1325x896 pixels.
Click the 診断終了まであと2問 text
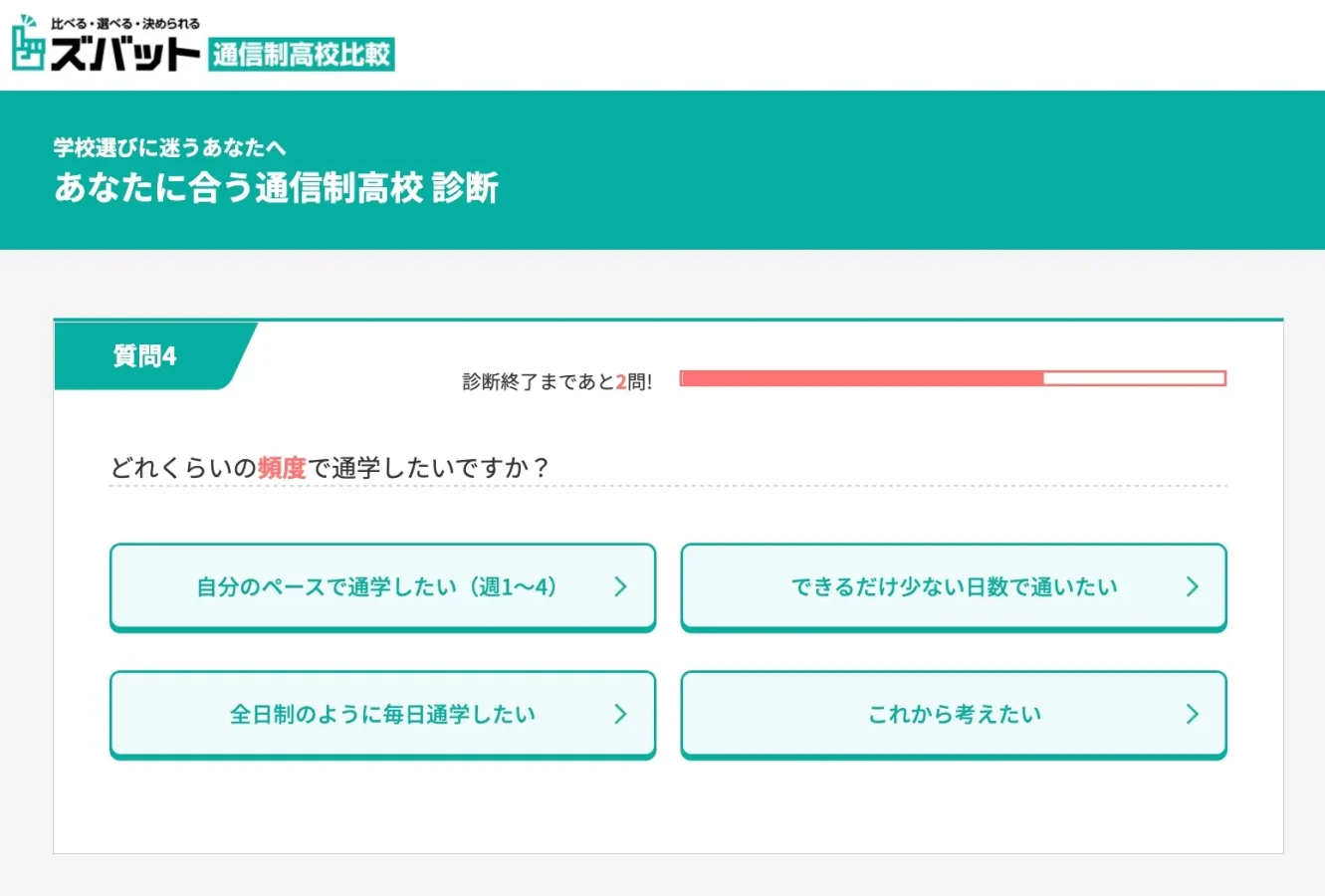(560, 378)
